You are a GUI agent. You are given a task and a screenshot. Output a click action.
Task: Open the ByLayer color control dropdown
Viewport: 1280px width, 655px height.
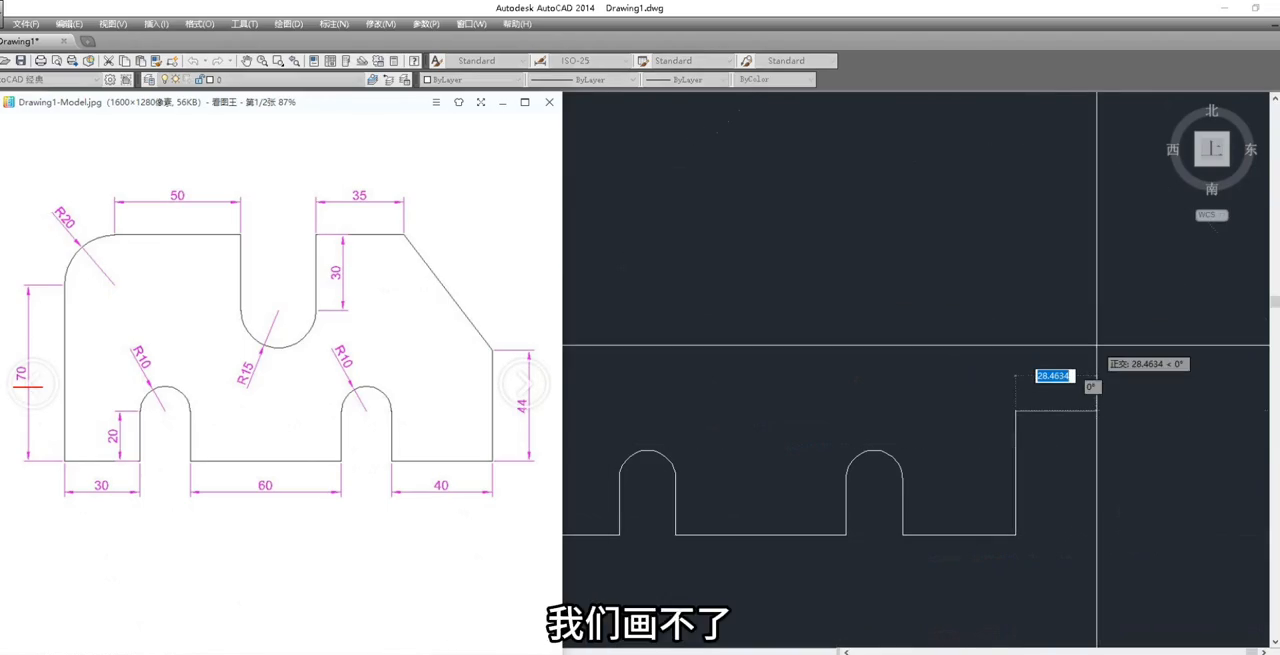tap(471, 80)
